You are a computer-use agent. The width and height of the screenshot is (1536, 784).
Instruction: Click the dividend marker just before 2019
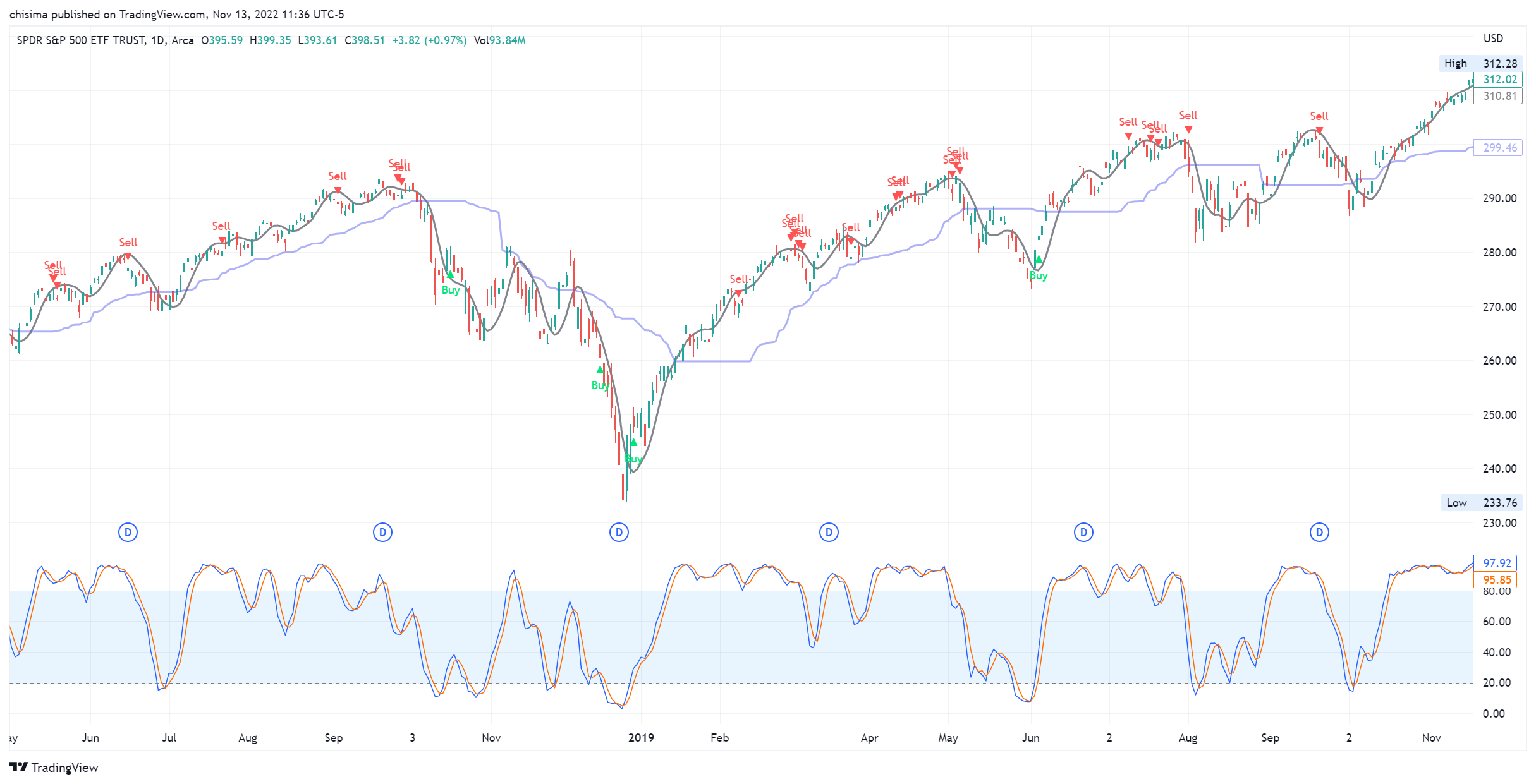point(619,533)
